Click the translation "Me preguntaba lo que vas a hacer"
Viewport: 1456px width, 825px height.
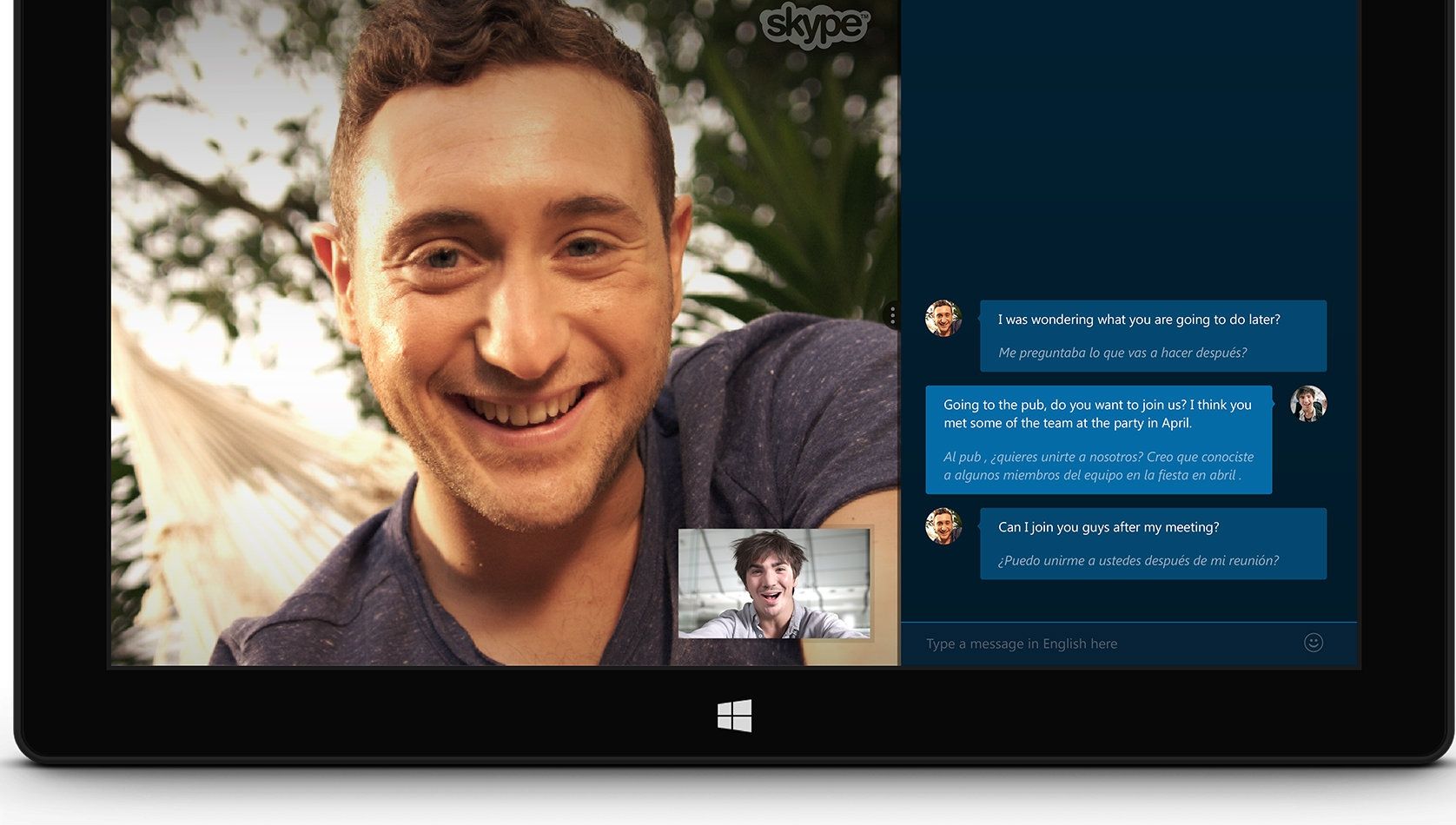1122,353
